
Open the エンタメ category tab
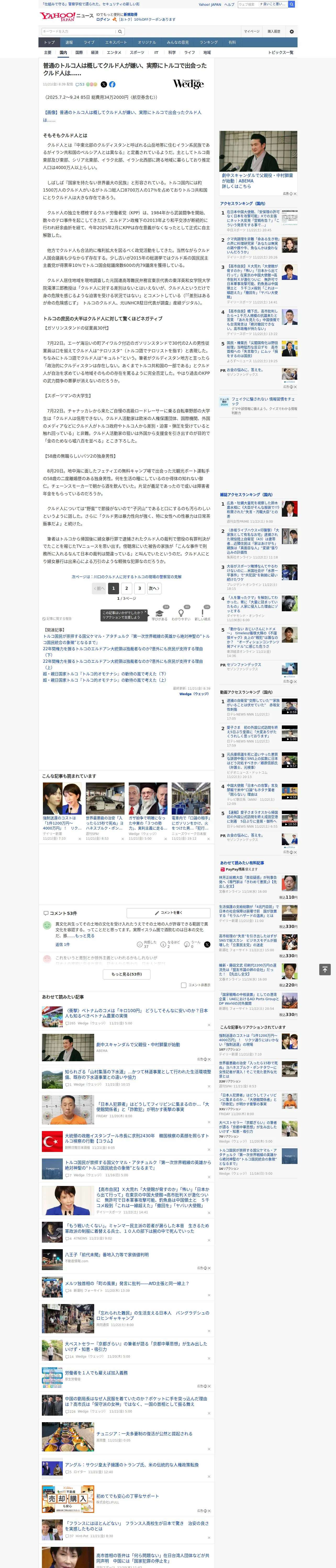pyautogui.click(x=114, y=52)
